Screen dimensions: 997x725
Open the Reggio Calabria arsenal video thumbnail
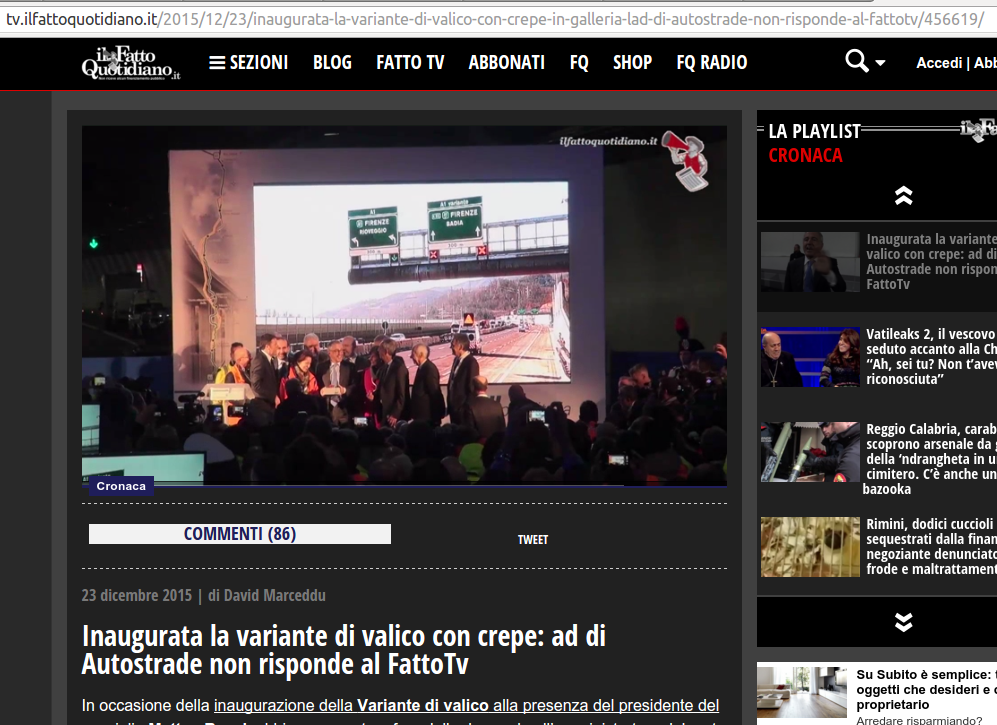(810, 452)
